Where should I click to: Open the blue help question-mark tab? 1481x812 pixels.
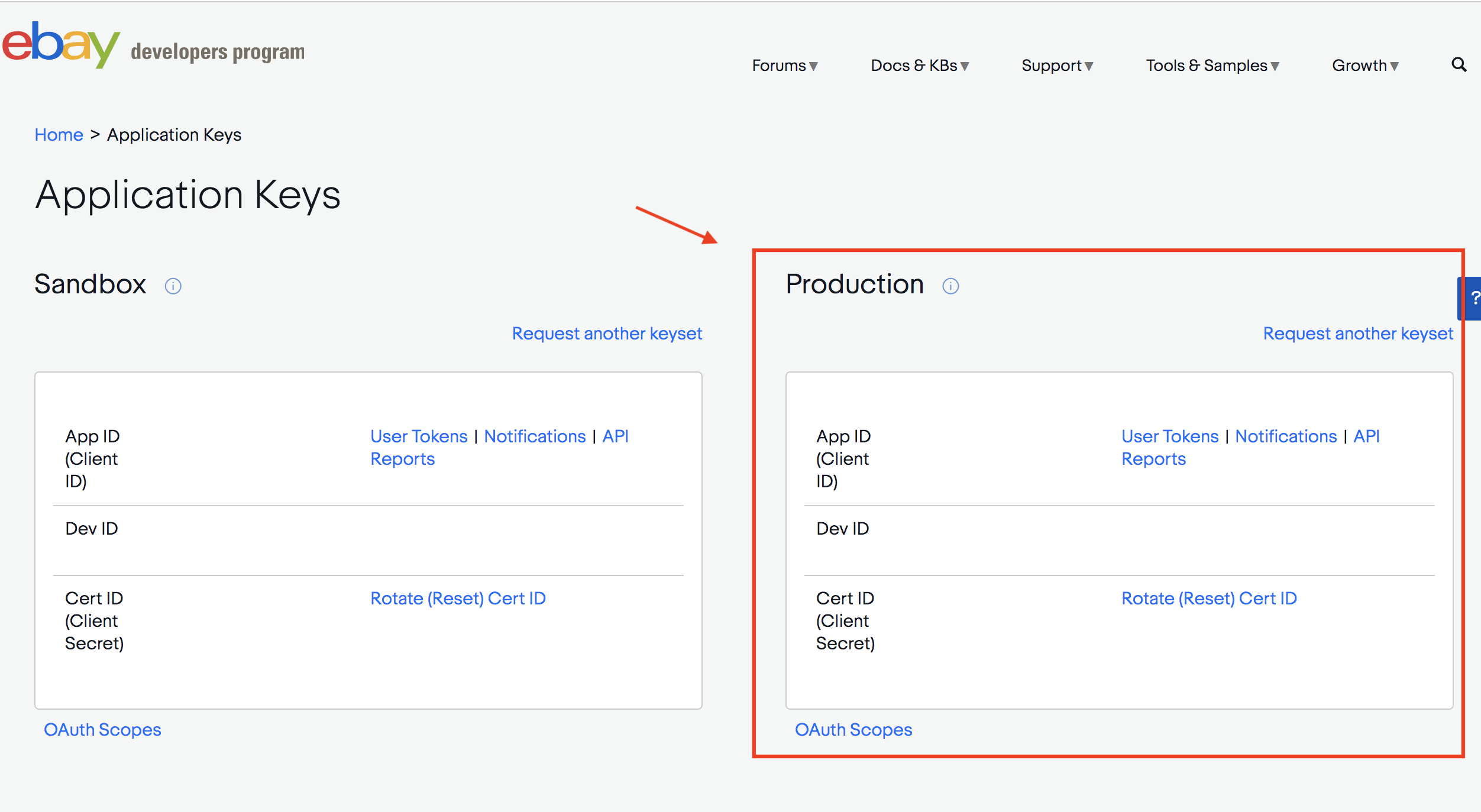pyautogui.click(x=1471, y=298)
